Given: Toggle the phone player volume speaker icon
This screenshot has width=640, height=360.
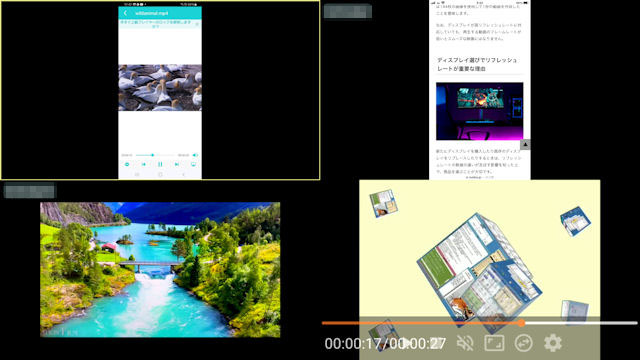Looking at the screenshot, I should 195,155.
